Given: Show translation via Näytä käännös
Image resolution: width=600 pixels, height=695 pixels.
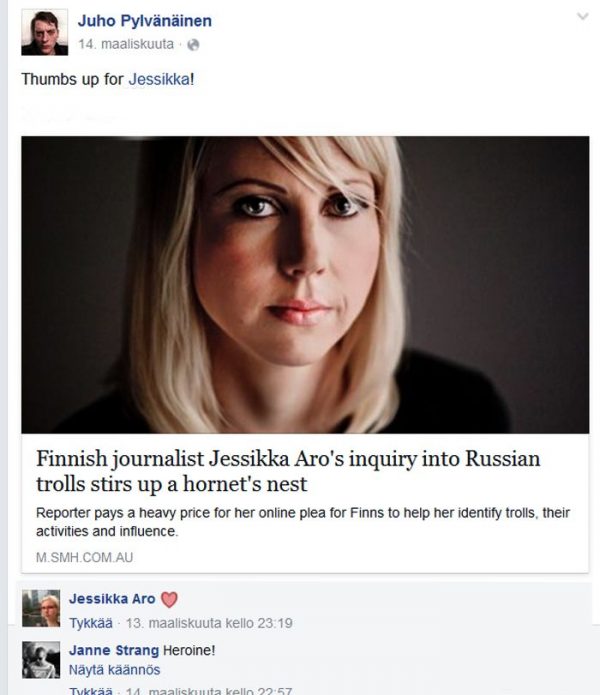Looking at the screenshot, I should [x=114, y=670].
